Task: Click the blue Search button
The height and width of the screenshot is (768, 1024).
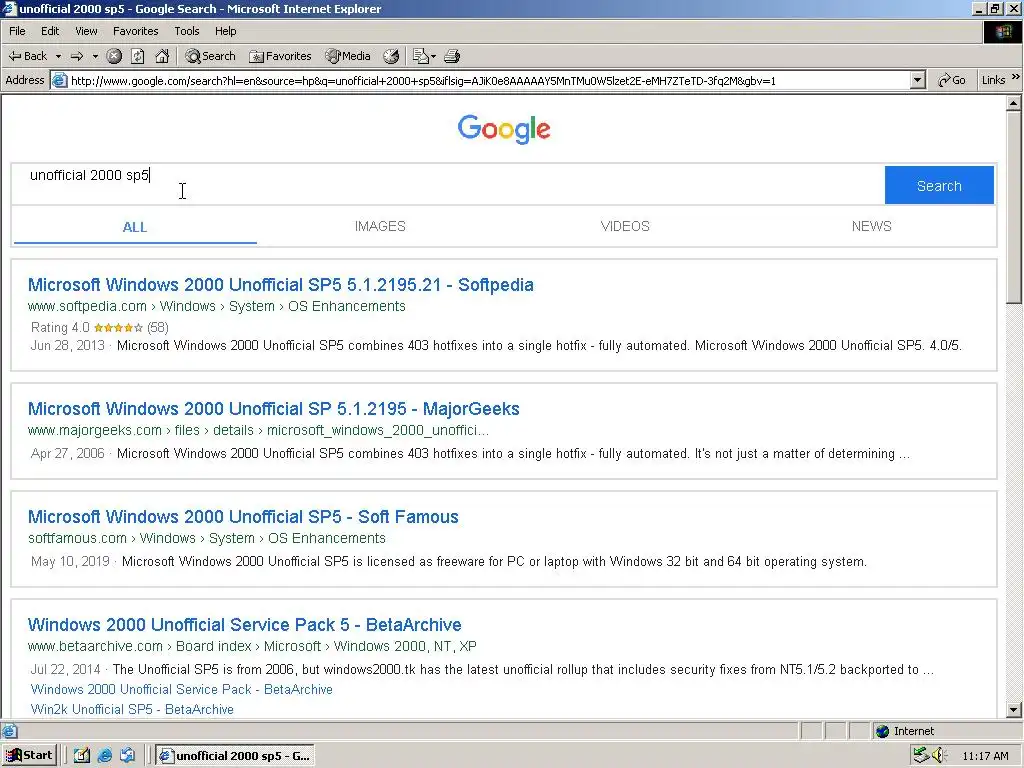Action: click(x=939, y=185)
